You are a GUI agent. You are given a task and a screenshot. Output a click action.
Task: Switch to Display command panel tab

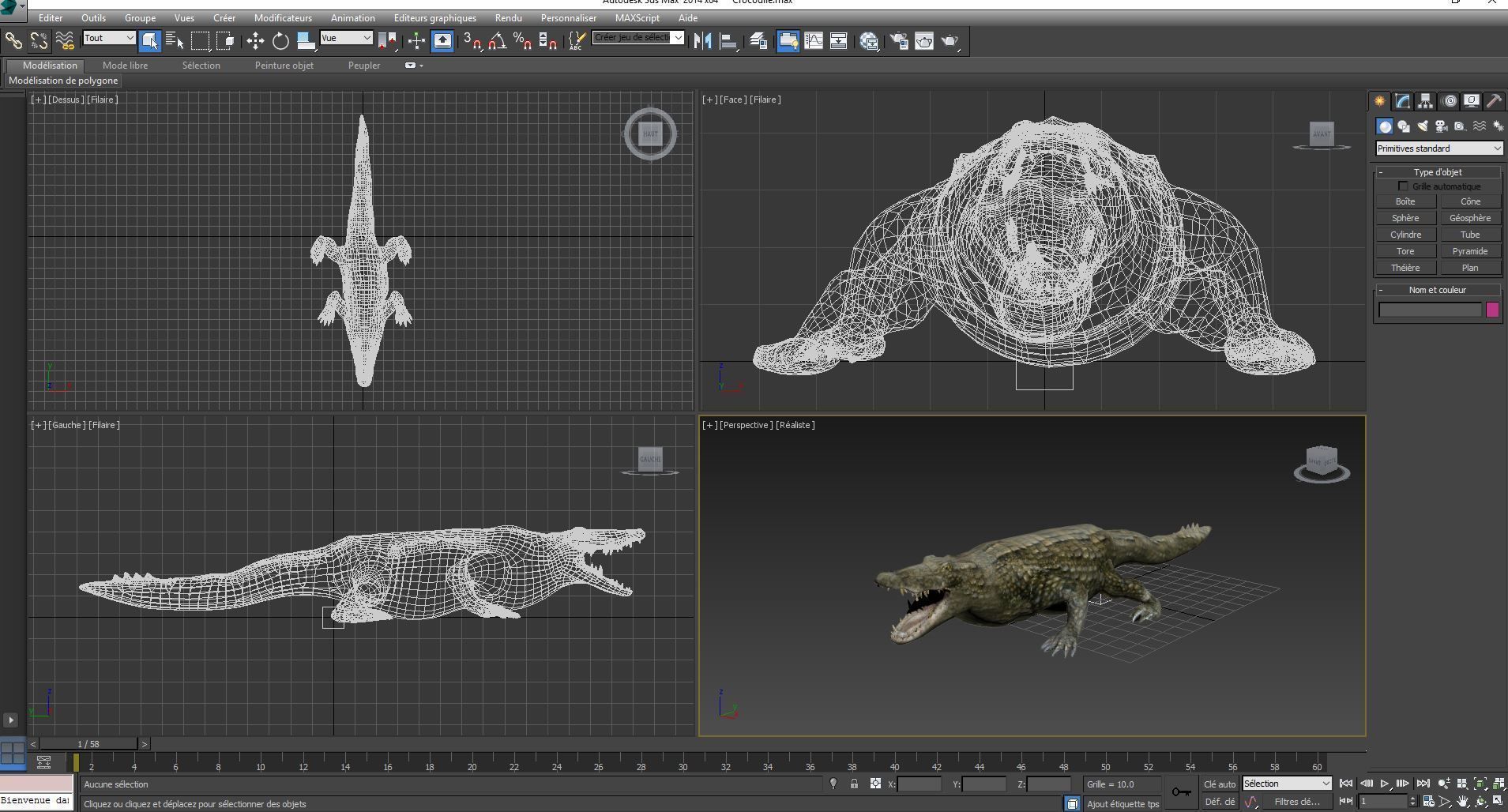pos(1472,101)
